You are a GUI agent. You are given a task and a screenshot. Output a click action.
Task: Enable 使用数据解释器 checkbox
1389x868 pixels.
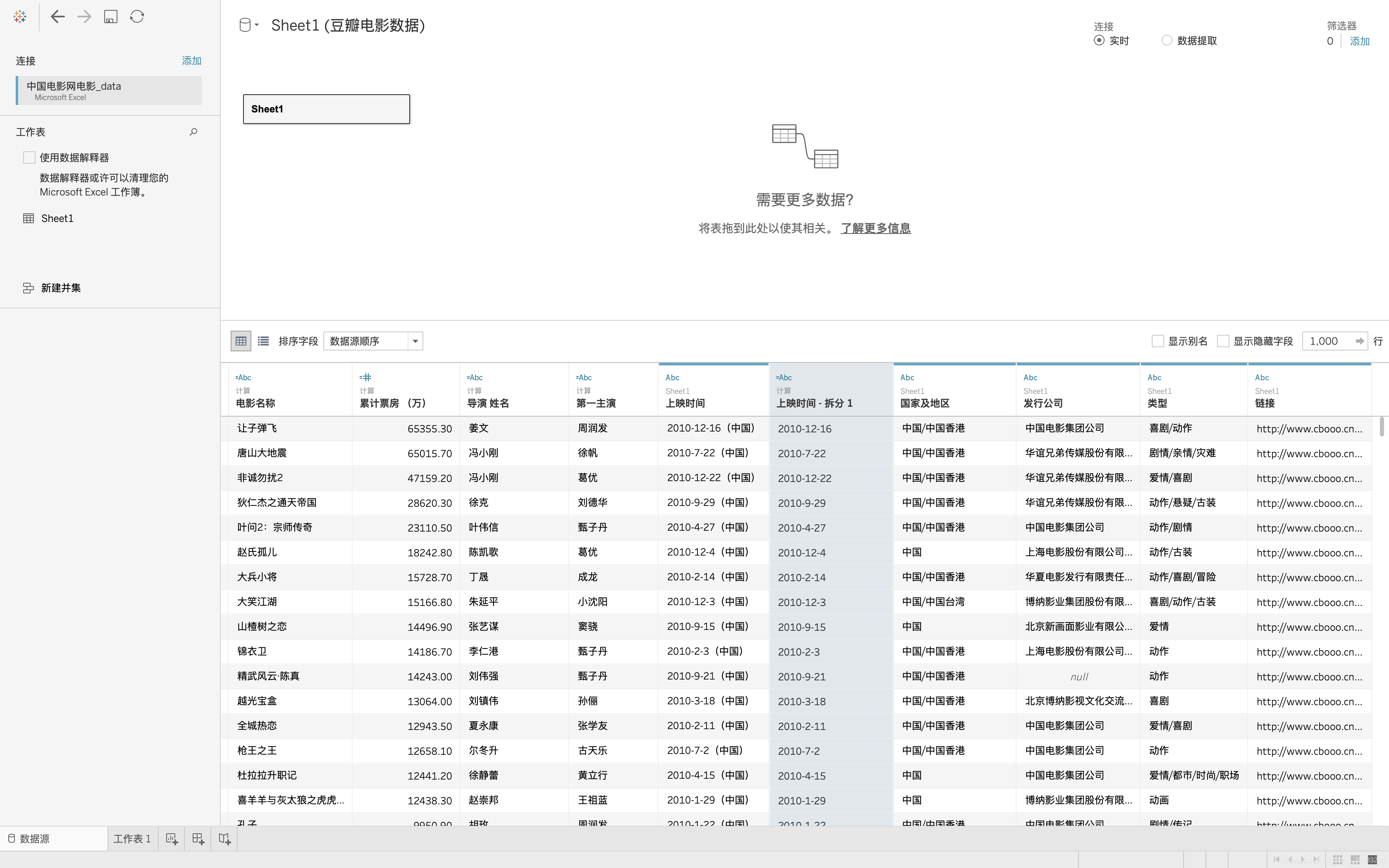(x=29, y=157)
